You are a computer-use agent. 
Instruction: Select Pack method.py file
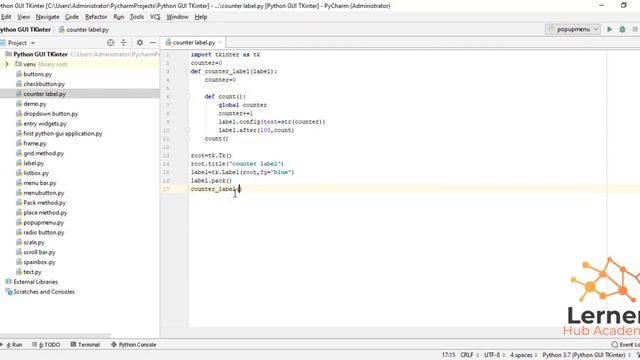(x=44, y=202)
